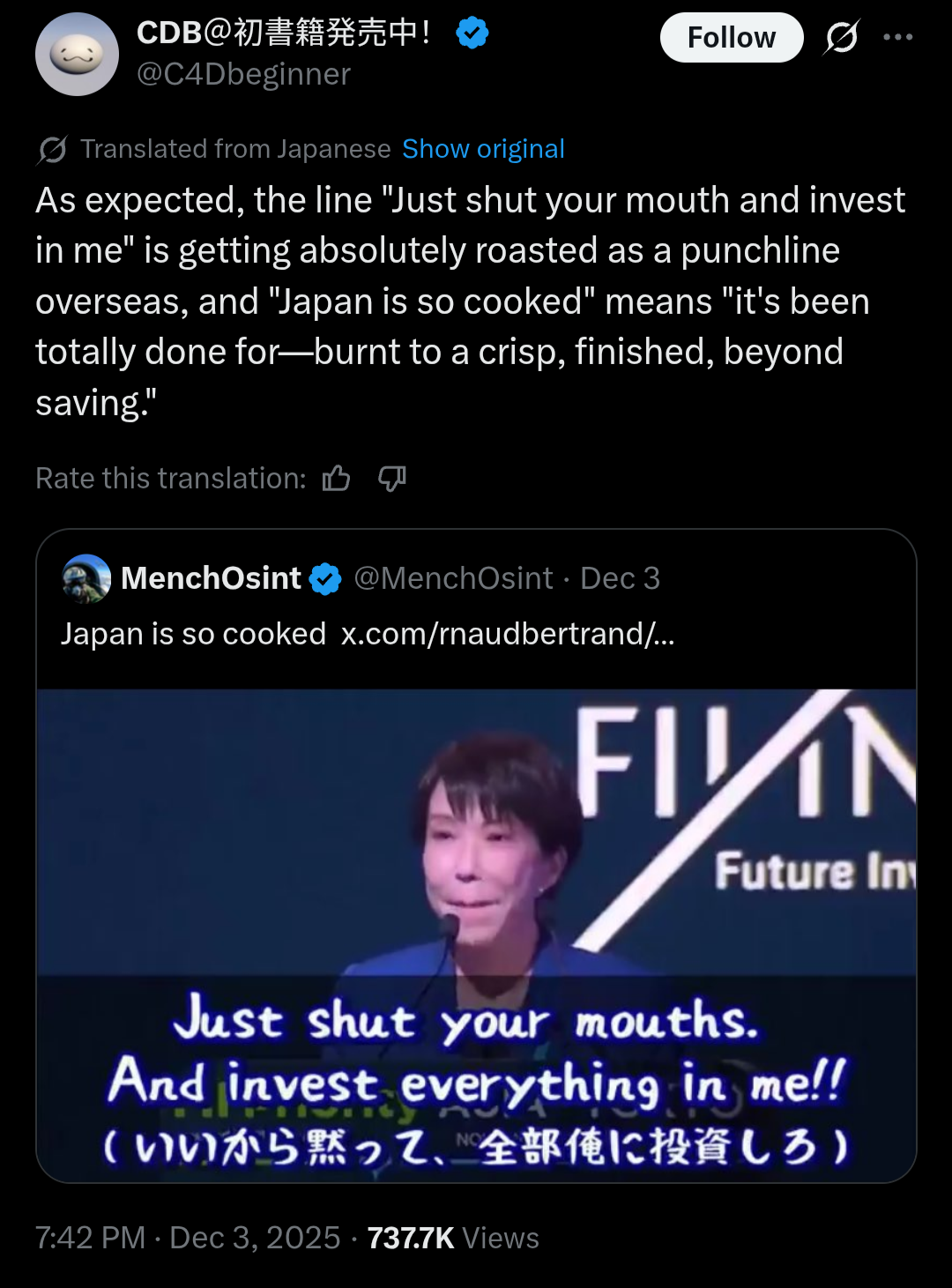
Task: Click MenchOsint's verified badge
Action: click(x=325, y=579)
